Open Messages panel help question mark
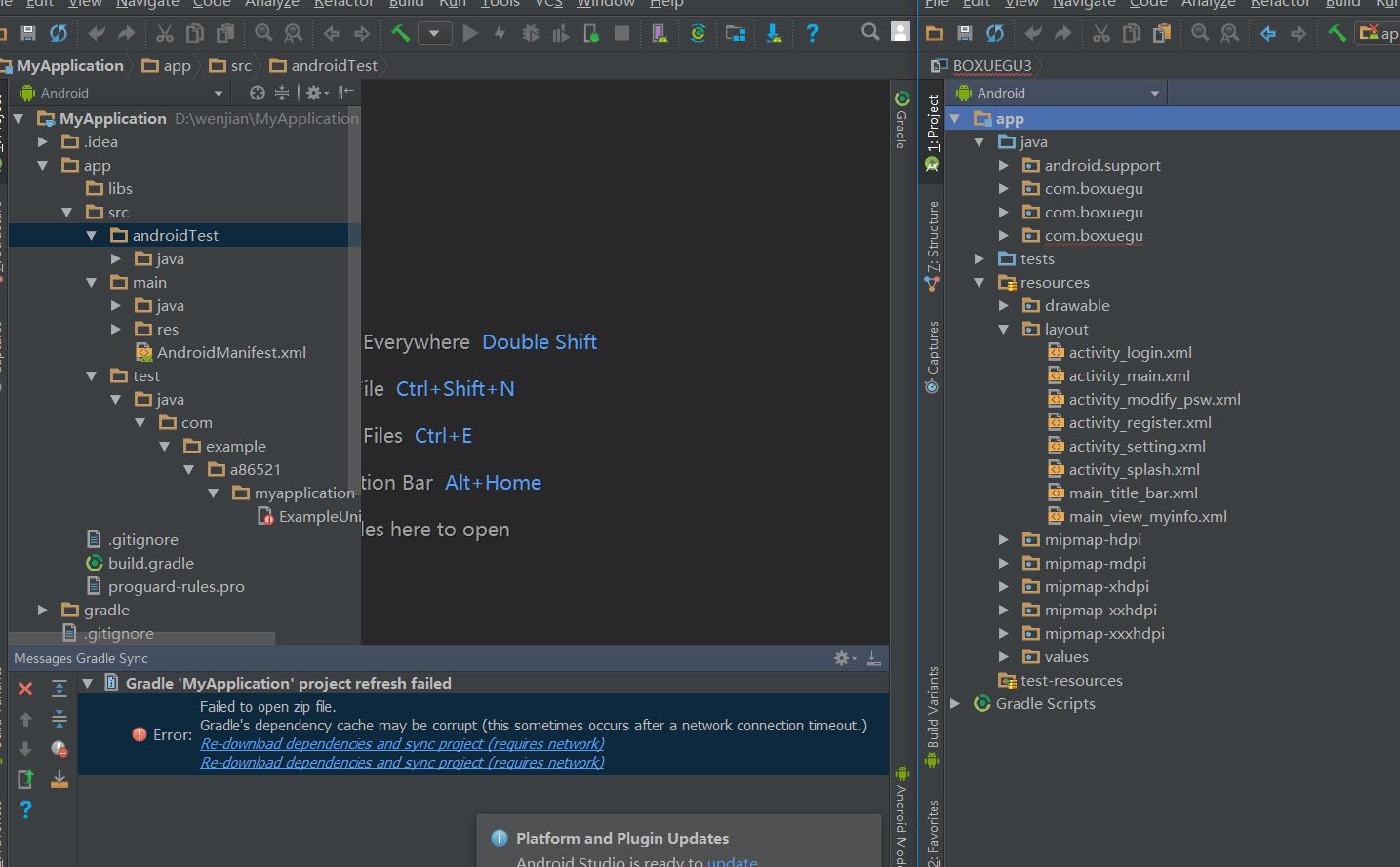This screenshot has width=1400, height=867. (25, 809)
